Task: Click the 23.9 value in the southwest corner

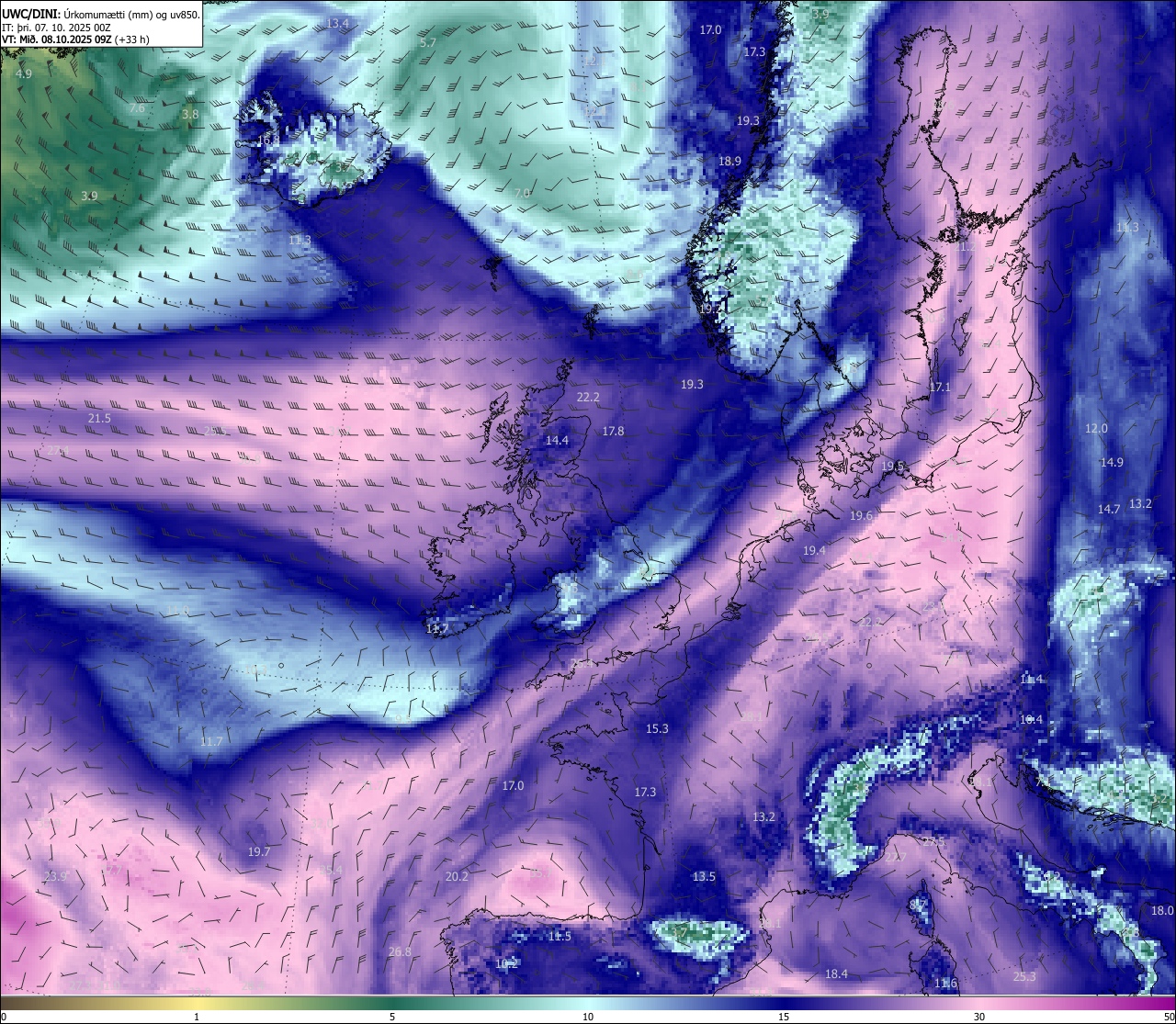Action: coord(55,877)
